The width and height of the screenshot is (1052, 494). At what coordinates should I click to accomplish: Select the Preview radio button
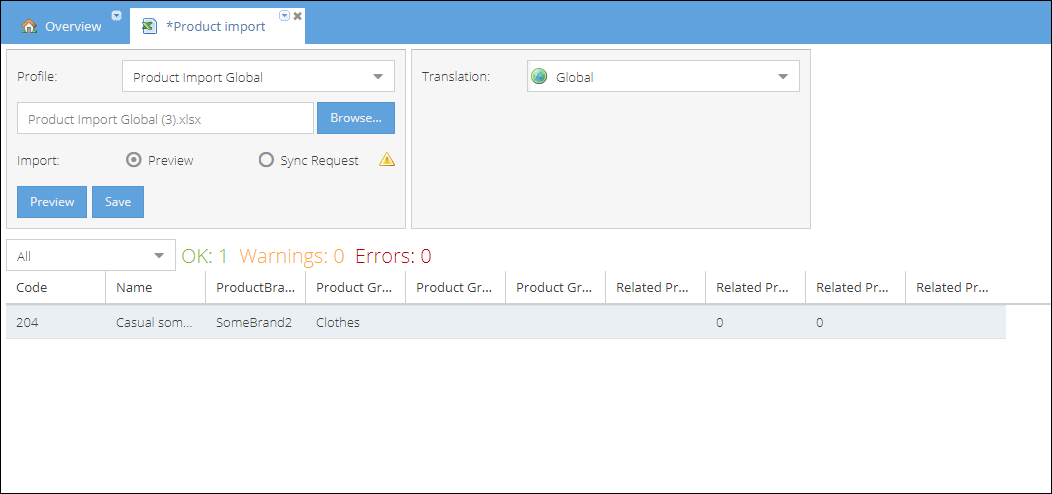pos(134,160)
